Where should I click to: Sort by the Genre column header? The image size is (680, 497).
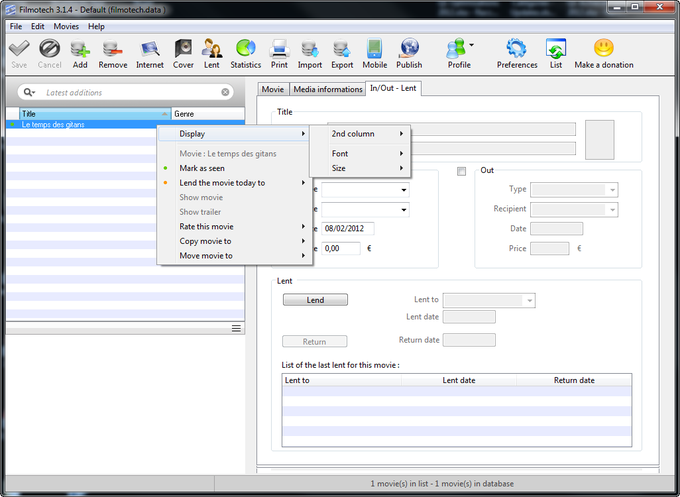point(208,114)
